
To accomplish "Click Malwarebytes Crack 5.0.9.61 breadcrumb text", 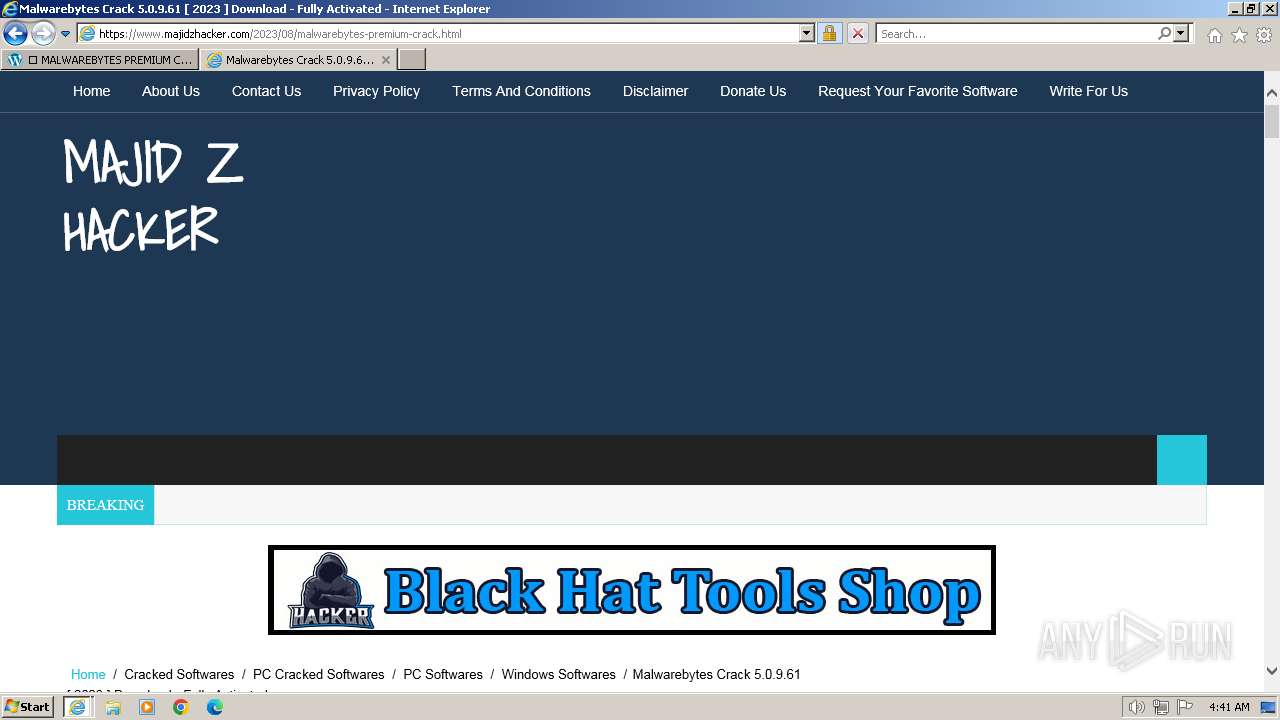I will [716, 674].
